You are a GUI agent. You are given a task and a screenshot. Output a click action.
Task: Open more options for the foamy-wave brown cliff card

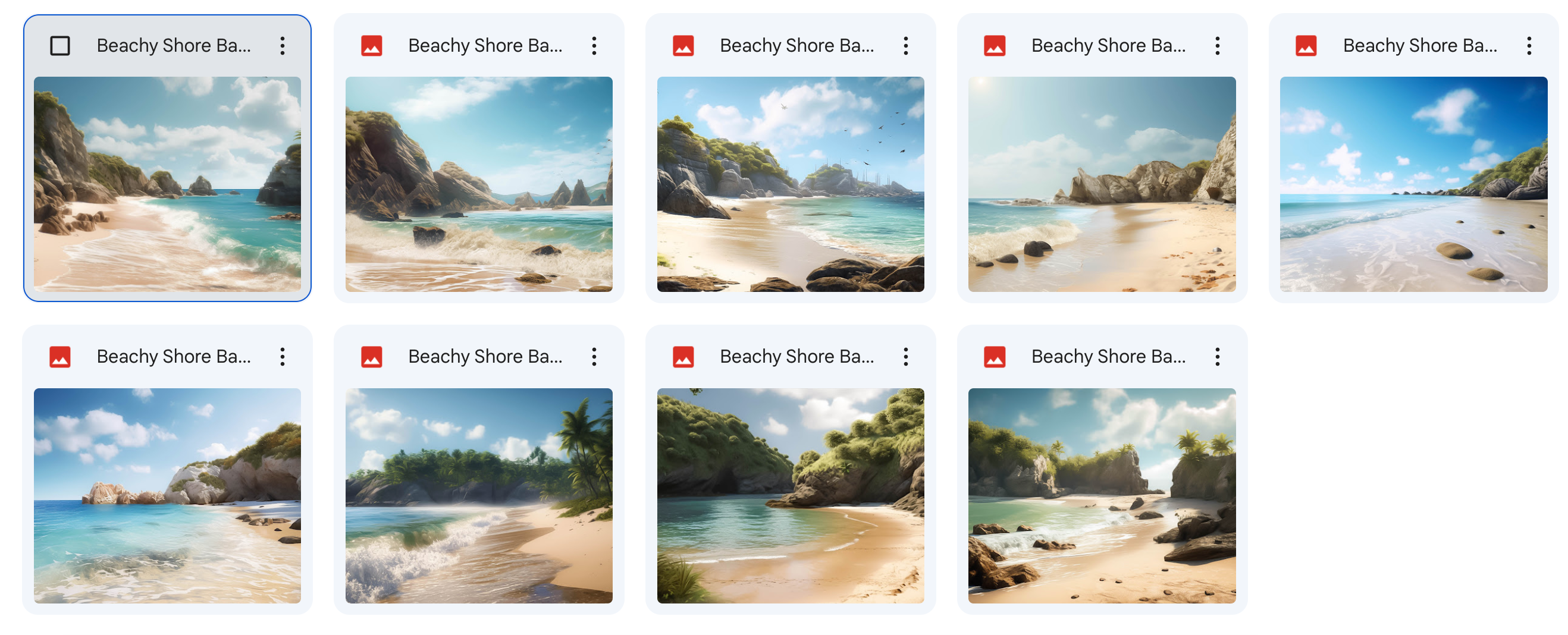(594, 46)
